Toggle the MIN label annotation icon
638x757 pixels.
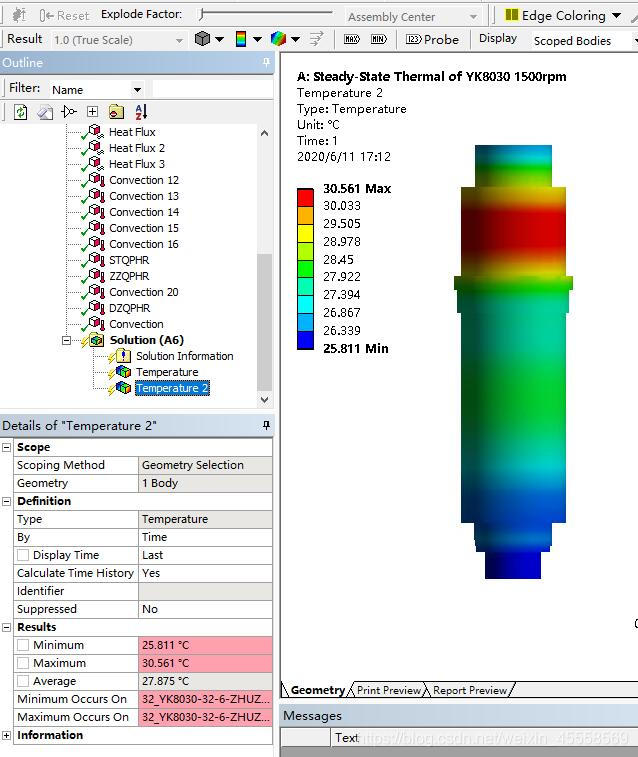pos(378,39)
